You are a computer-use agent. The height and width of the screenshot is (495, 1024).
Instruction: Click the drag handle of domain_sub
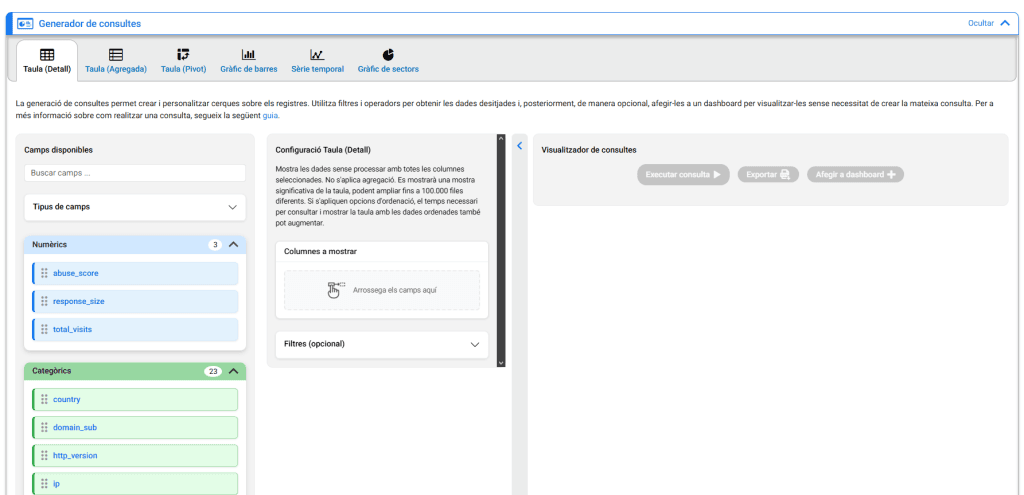pyautogui.click(x=44, y=427)
